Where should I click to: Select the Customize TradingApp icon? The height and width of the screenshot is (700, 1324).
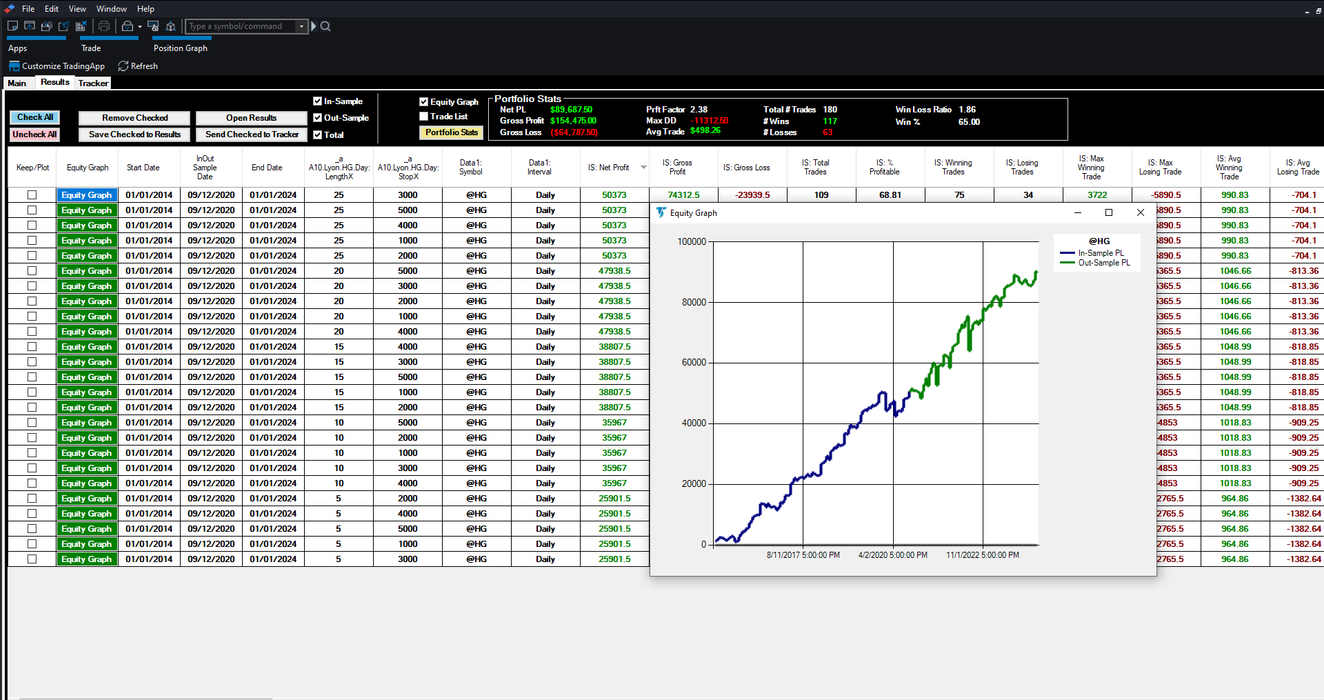14,65
